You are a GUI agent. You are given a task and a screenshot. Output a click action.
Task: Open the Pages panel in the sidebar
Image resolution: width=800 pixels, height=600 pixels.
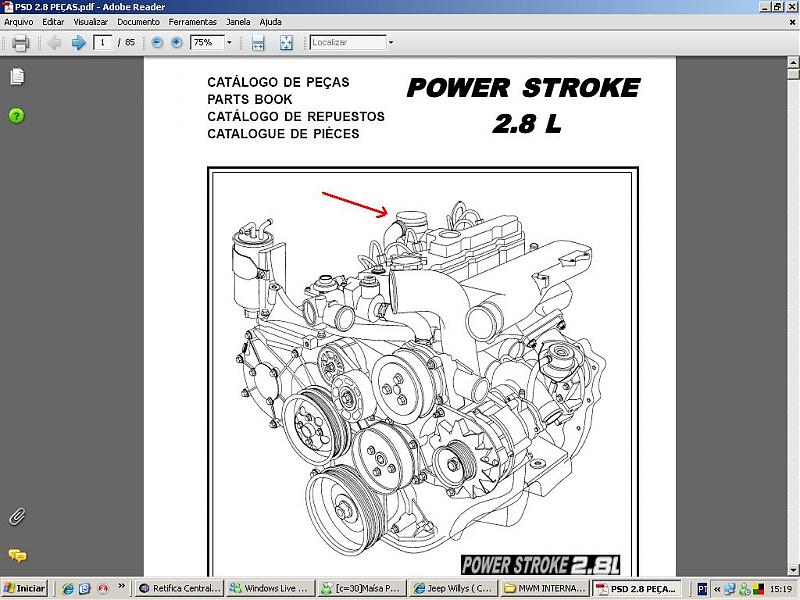[x=17, y=77]
